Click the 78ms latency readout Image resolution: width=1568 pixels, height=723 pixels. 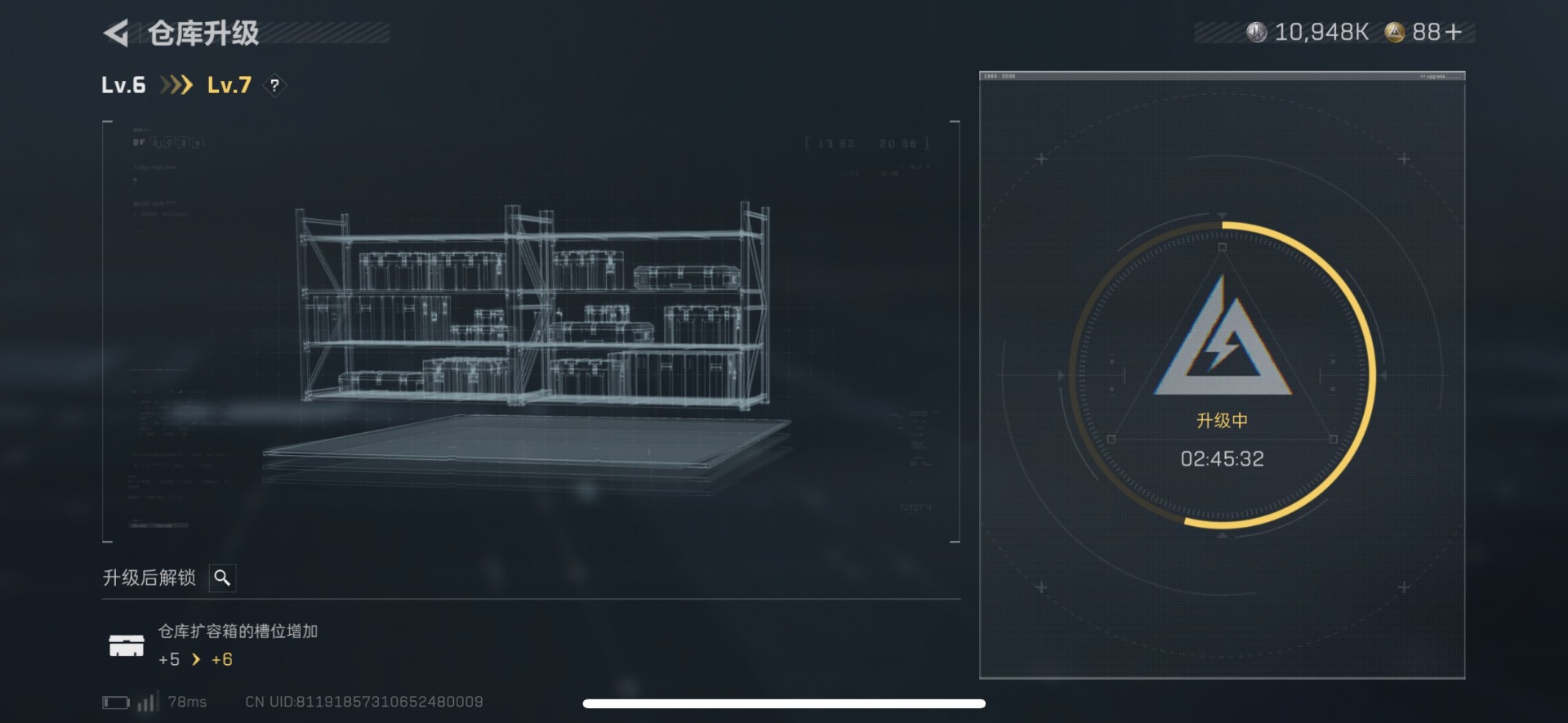[x=187, y=702]
